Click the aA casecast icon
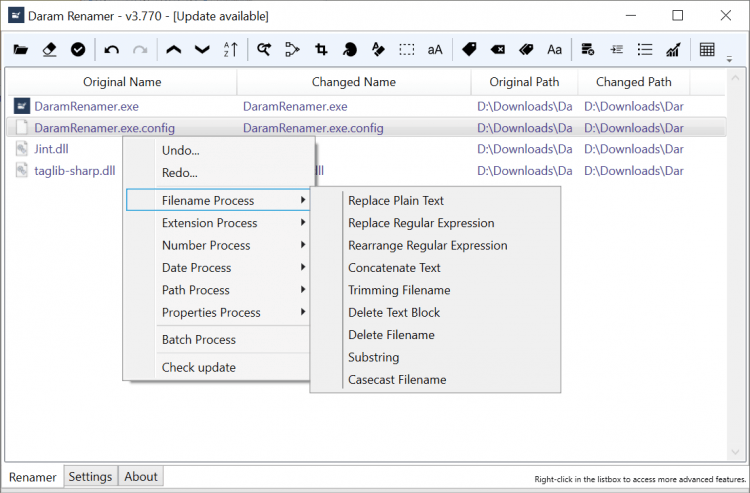The width and height of the screenshot is (750, 493). (x=435, y=50)
